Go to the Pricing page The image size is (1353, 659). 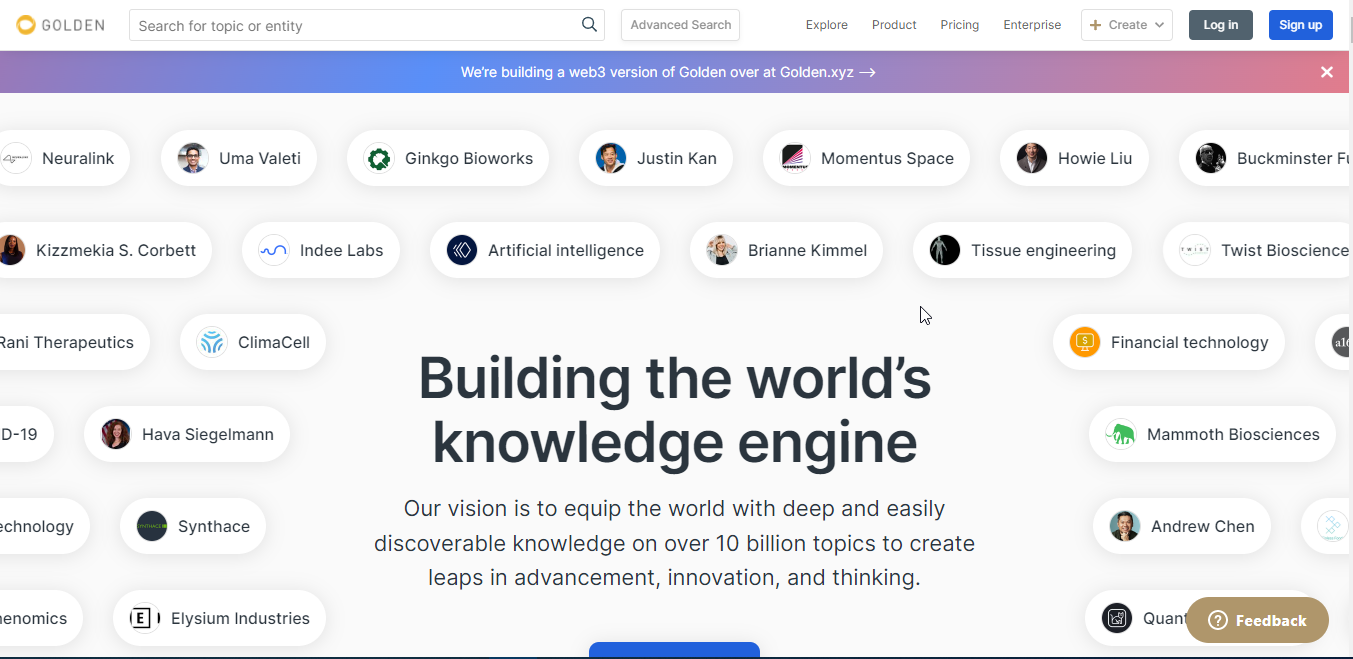959,25
